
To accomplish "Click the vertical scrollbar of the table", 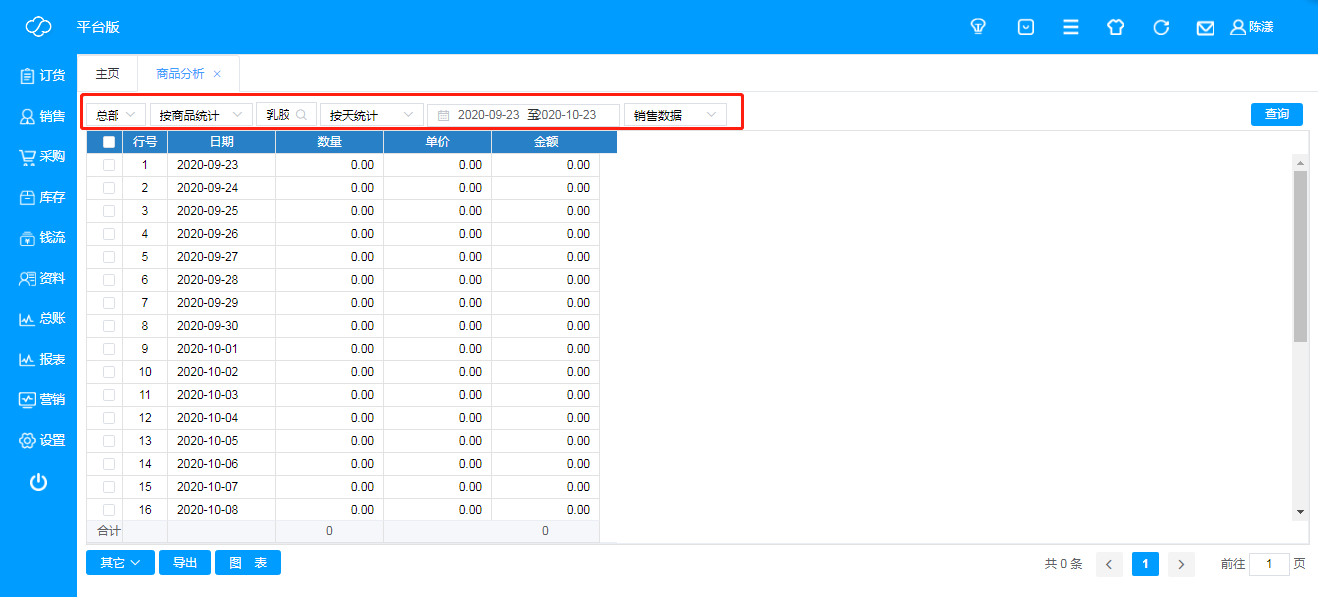I will (x=1300, y=256).
